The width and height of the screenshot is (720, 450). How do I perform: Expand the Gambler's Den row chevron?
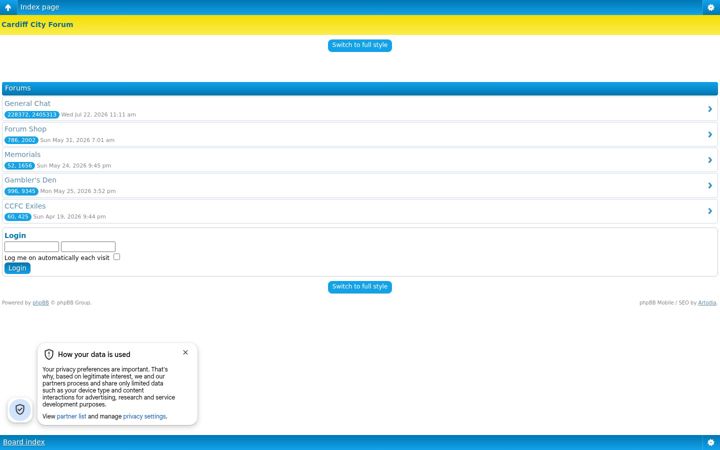click(710, 186)
